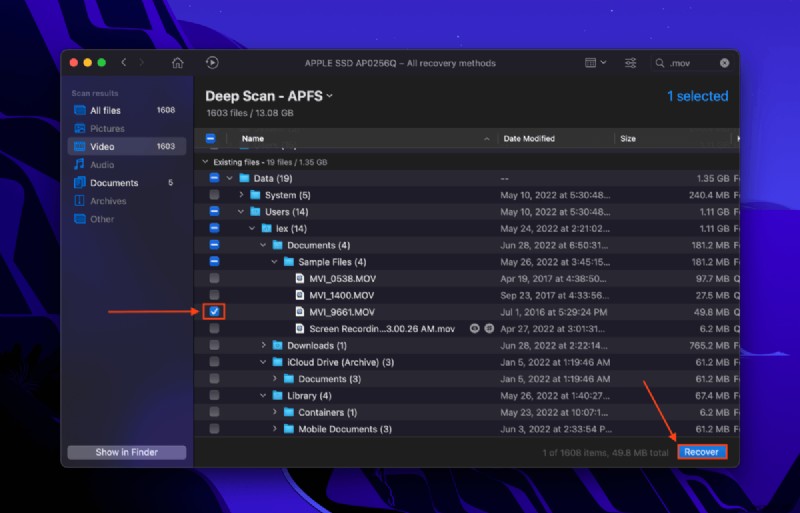Viewport: 800px width, 513px height.
Task: Collapse the Sample Files (4) folder
Action: click(275, 262)
